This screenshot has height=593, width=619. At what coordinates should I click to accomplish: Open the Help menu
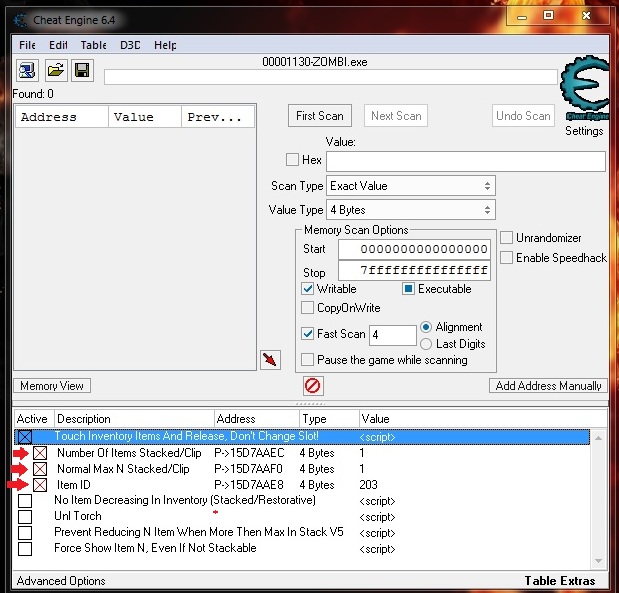[165, 45]
